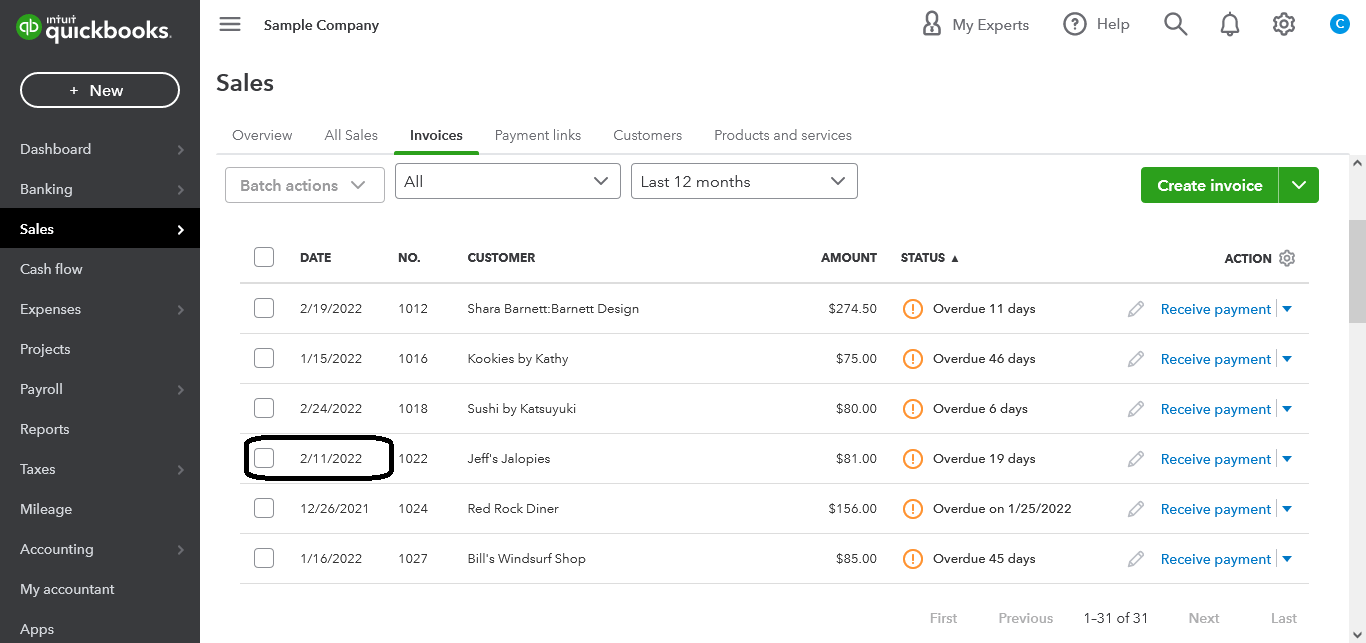Click the search magnifier icon
Screen dimensions: 1366x643
coord(1175,23)
